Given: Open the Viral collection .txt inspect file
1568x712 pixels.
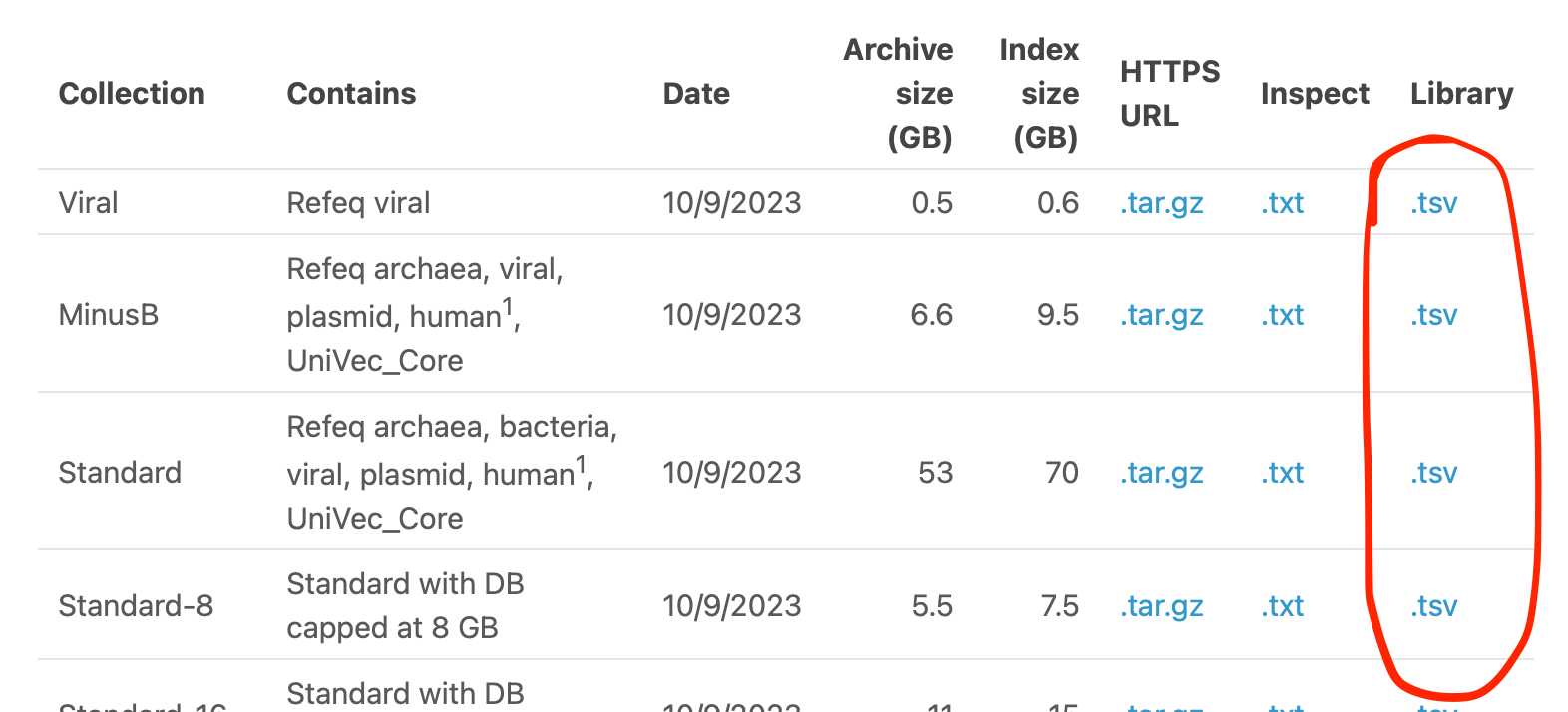Looking at the screenshot, I should click(x=1282, y=203).
